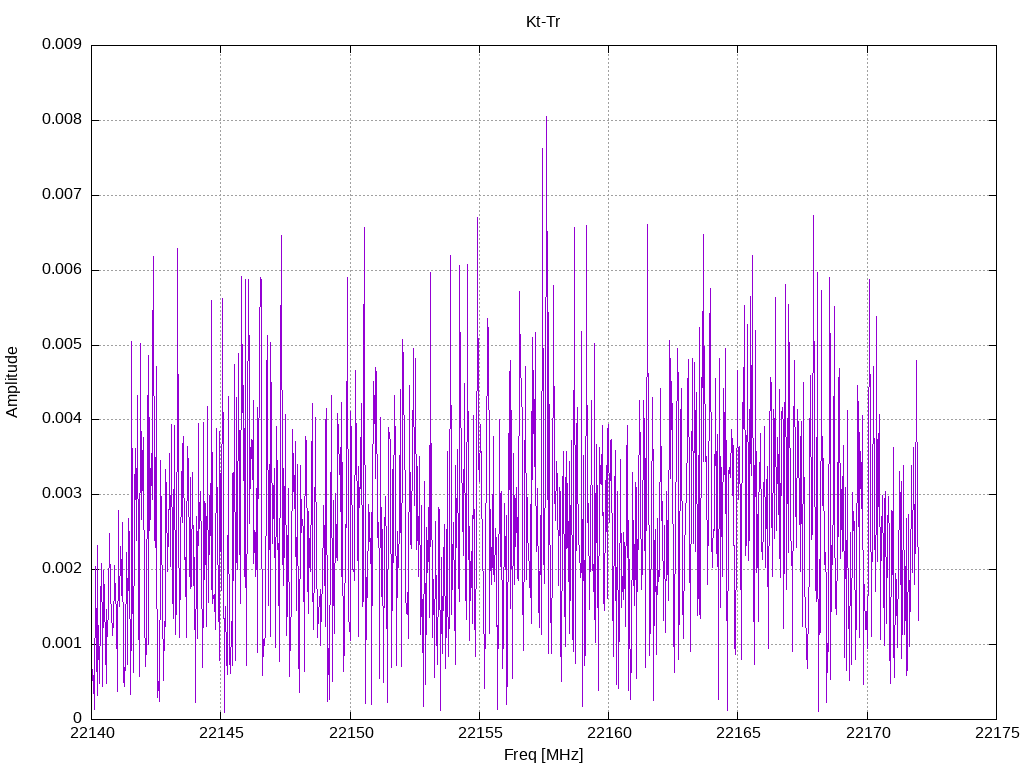Click the 22170 x-axis tick label

[x=868, y=733]
